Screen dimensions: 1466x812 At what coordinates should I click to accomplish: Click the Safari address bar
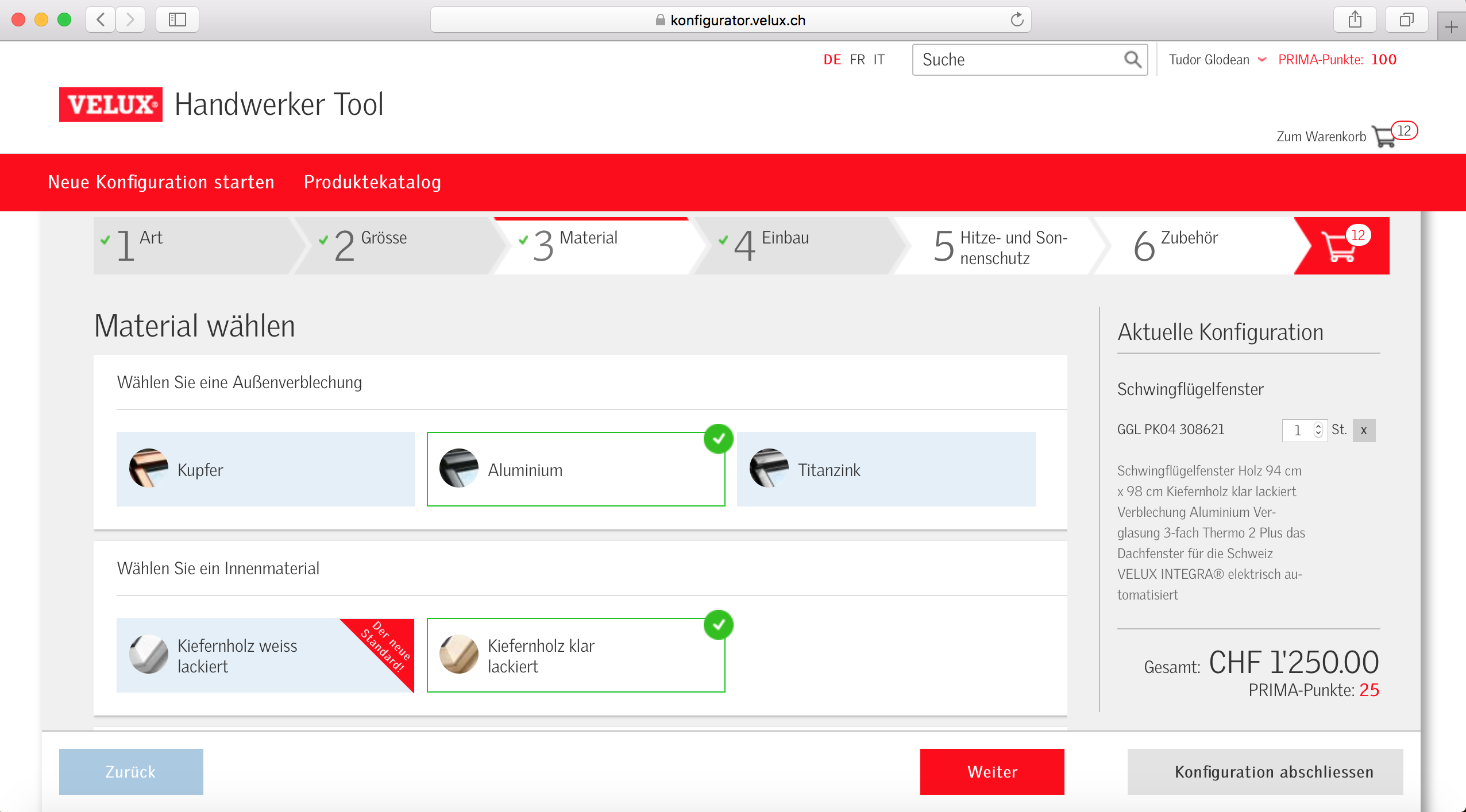coord(730,20)
